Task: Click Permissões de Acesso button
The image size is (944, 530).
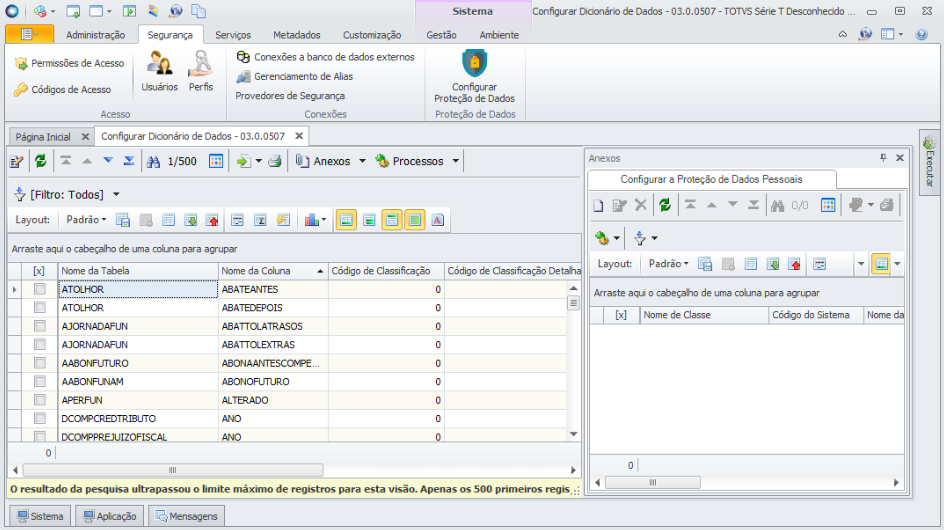Action: coord(69,63)
